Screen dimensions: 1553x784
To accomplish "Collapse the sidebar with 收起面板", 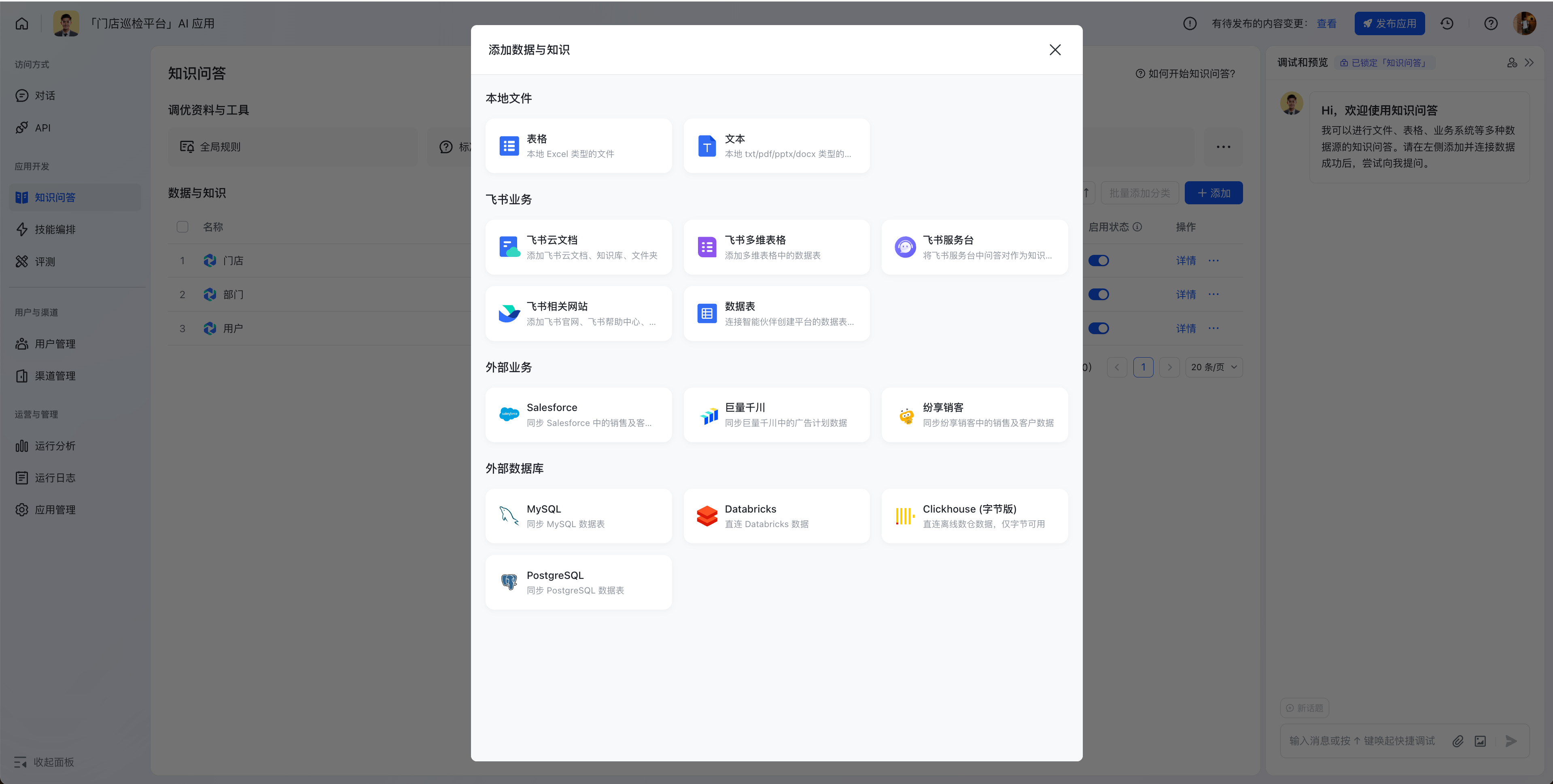I will [44, 762].
